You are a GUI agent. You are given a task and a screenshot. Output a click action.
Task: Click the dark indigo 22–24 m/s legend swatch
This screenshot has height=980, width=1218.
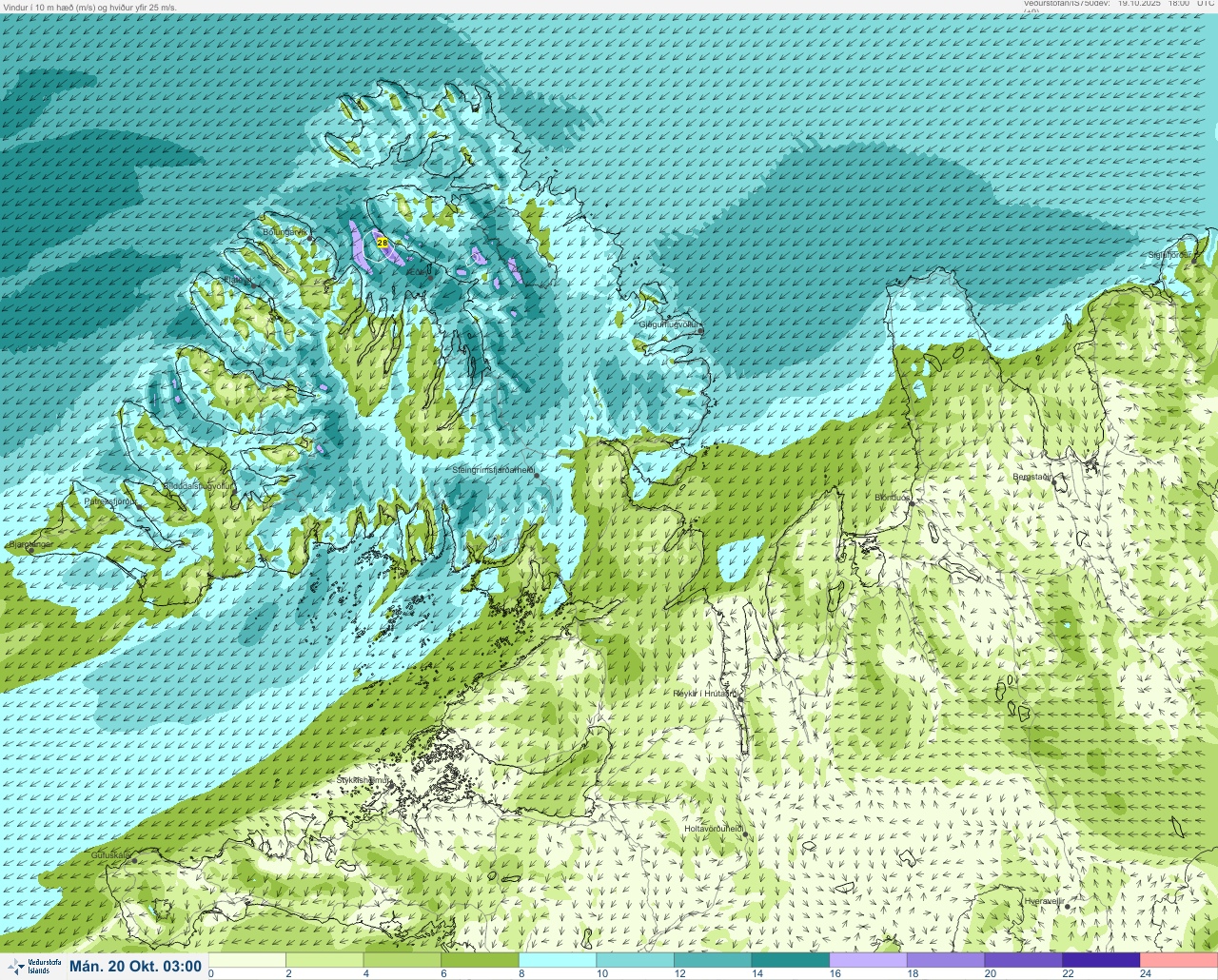(x=1101, y=960)
